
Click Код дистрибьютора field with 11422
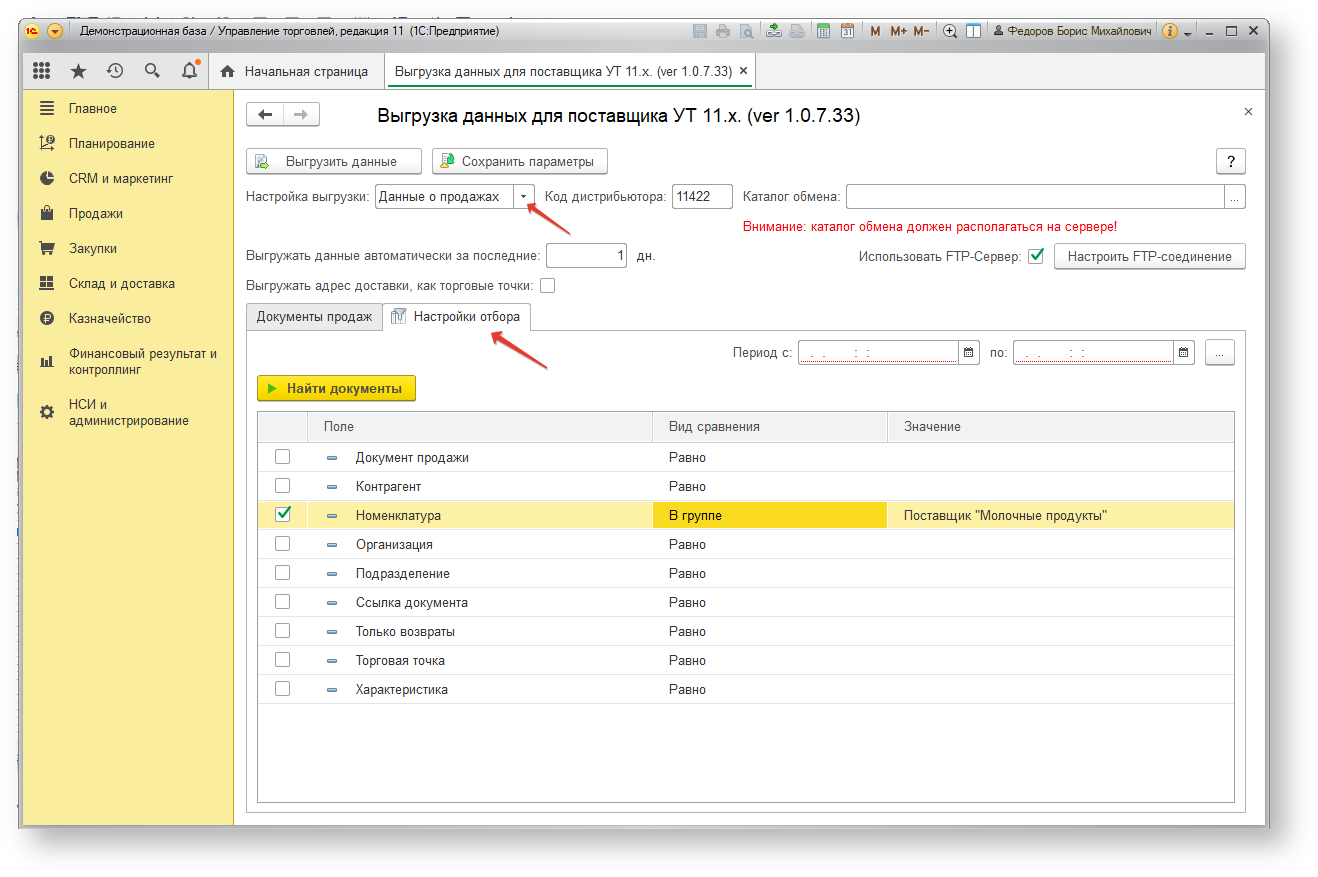pyautogui.click(x=702, y=197)
